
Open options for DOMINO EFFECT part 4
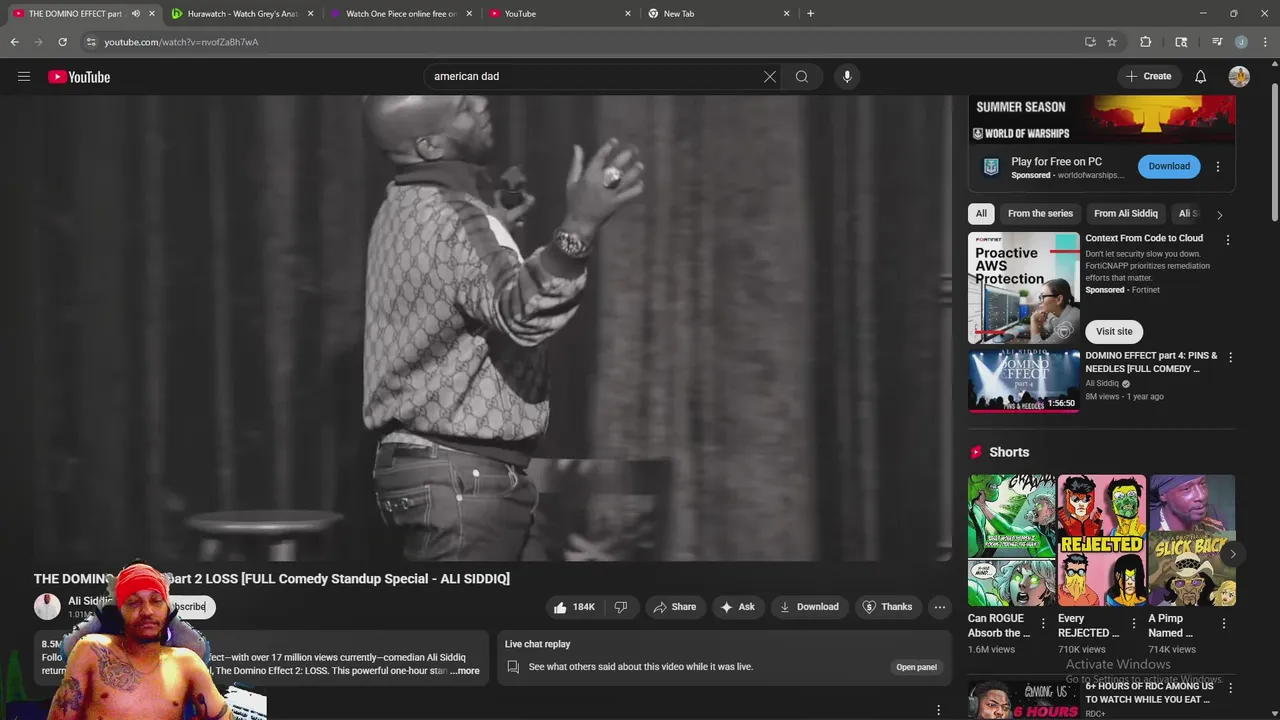click(1230, 357)
